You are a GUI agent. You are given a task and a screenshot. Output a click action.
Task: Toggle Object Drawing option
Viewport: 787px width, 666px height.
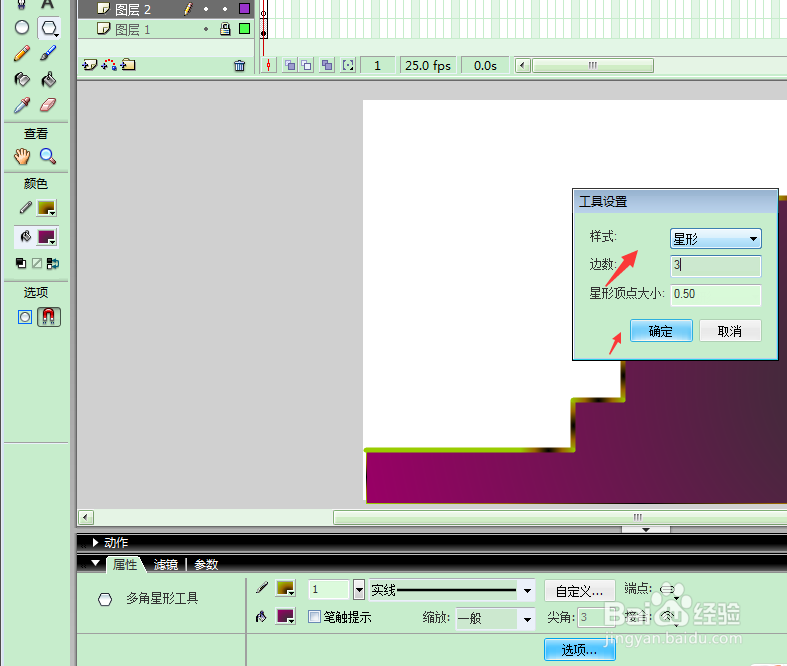25,317
